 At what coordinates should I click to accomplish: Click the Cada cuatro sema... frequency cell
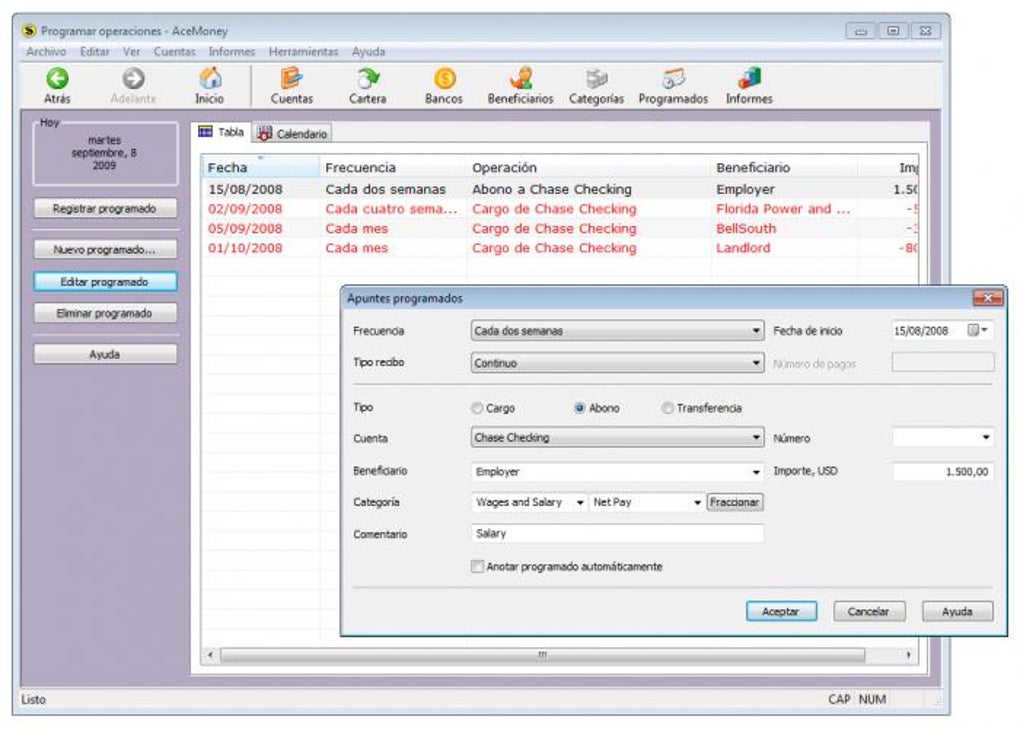[x=392, y=209]
